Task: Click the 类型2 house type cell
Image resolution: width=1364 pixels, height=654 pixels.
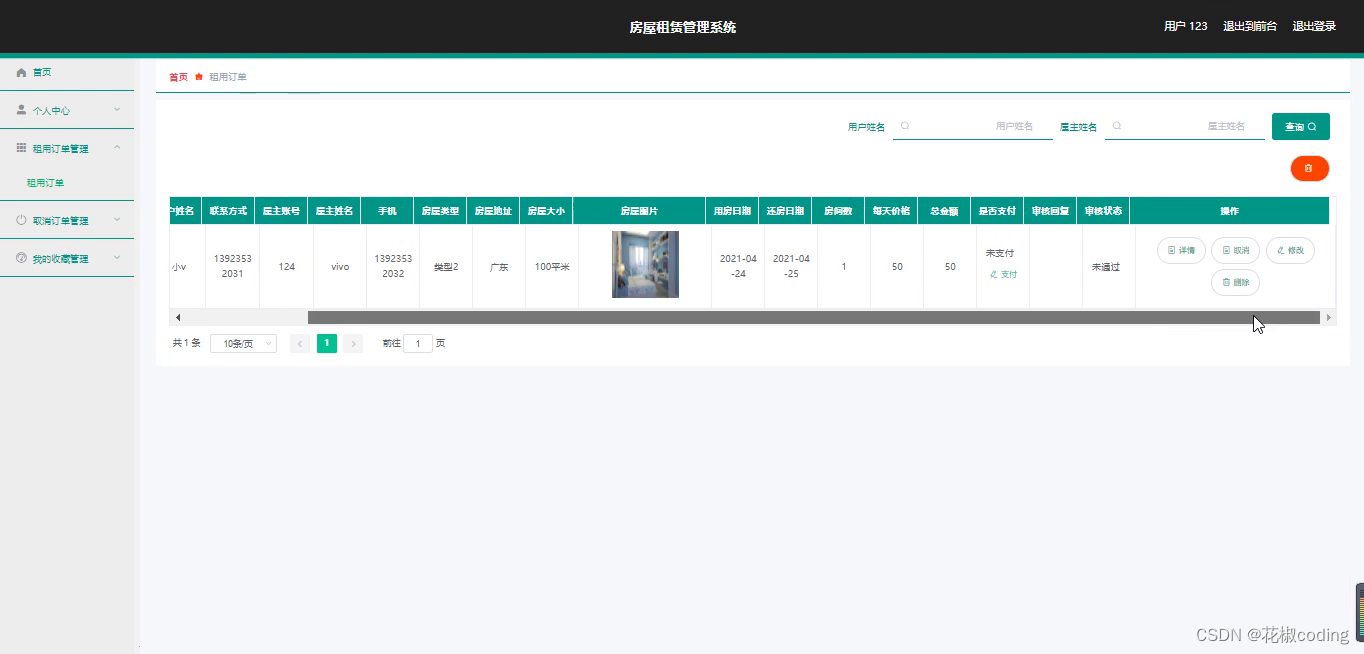Action: (446, 266)
